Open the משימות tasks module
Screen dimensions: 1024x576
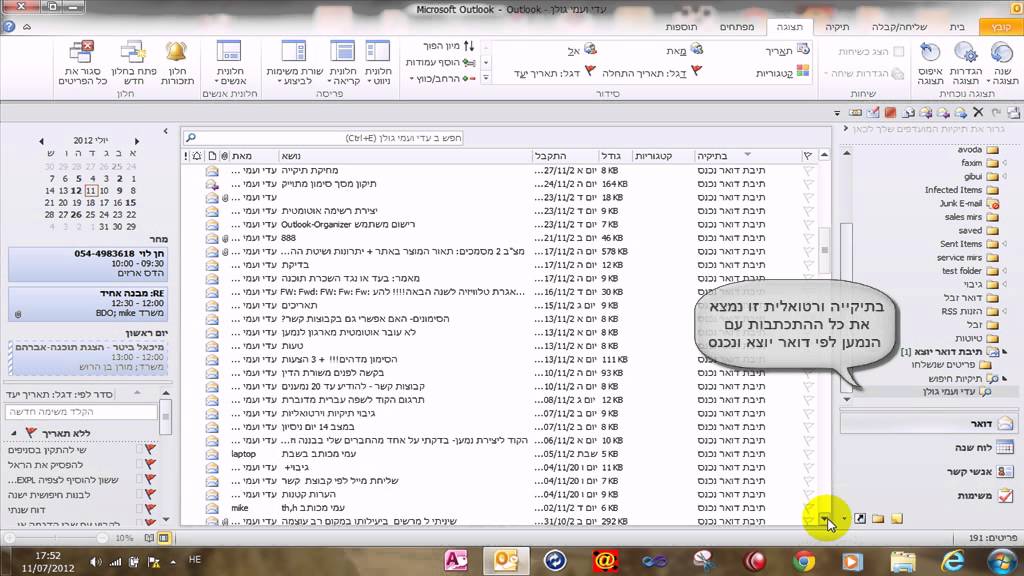(x=929, y=496)
